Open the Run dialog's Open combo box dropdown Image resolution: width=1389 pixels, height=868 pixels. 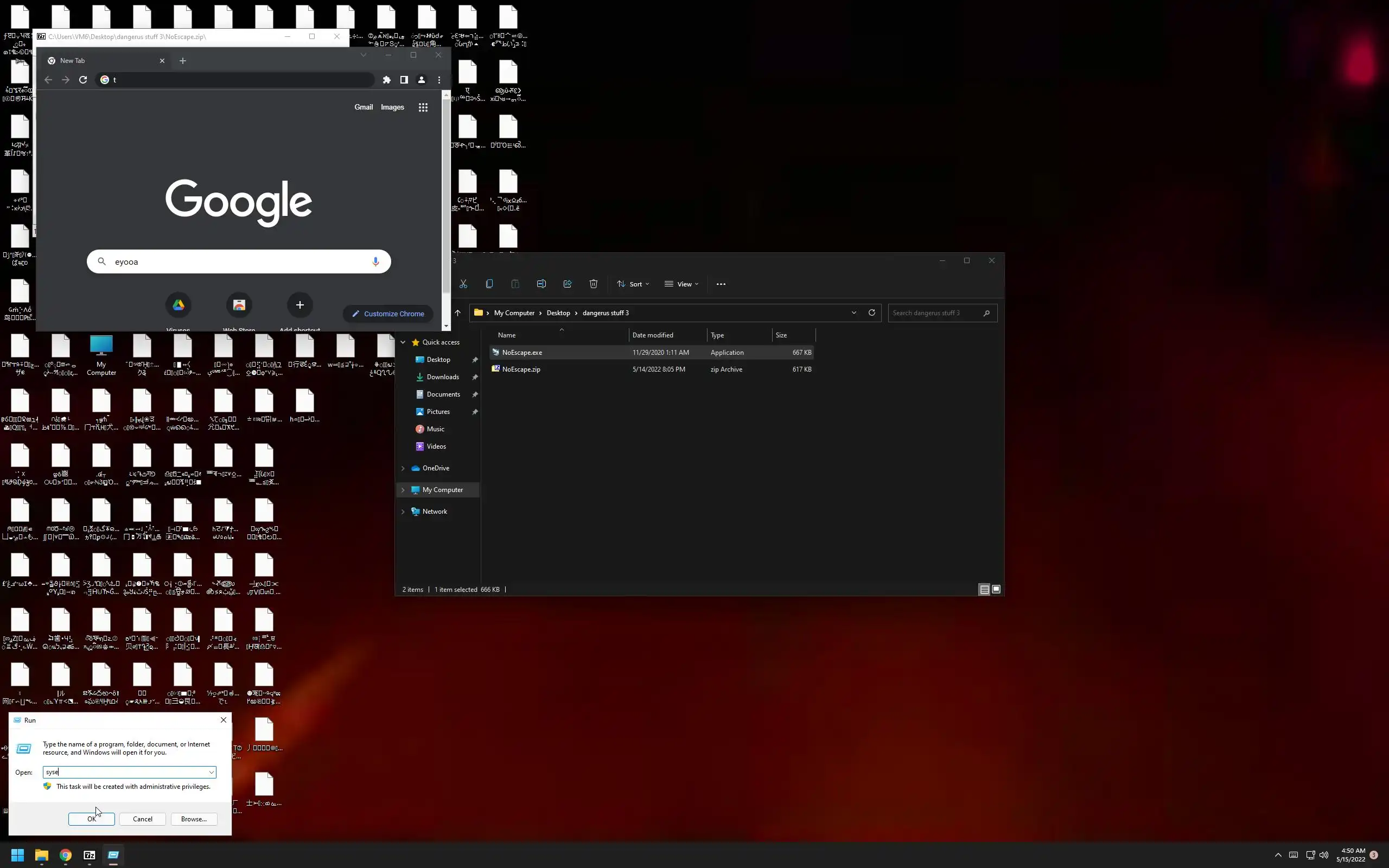[211, 773]
